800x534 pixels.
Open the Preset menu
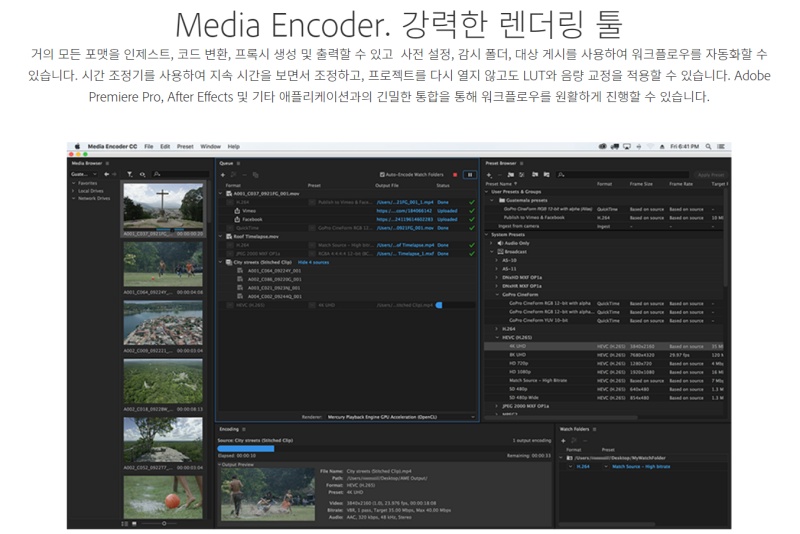click(185, 146)
